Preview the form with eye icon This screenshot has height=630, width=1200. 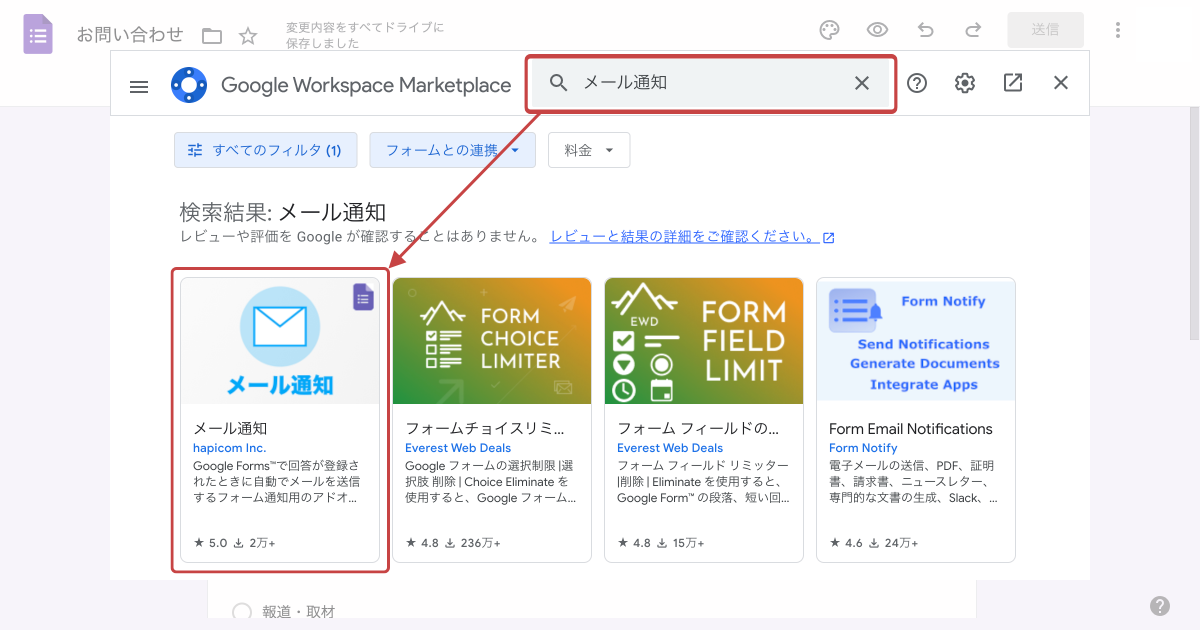[877, 30]
